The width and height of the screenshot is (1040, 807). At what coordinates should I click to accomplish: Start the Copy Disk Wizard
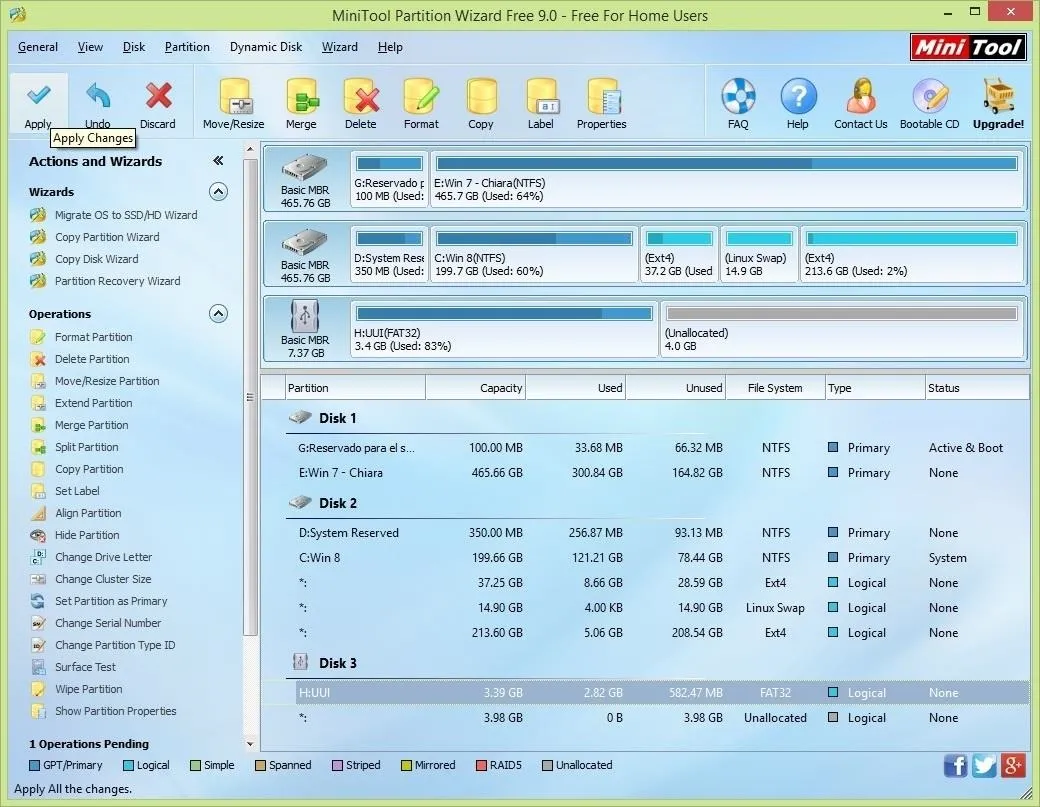[x=97, y=259]
